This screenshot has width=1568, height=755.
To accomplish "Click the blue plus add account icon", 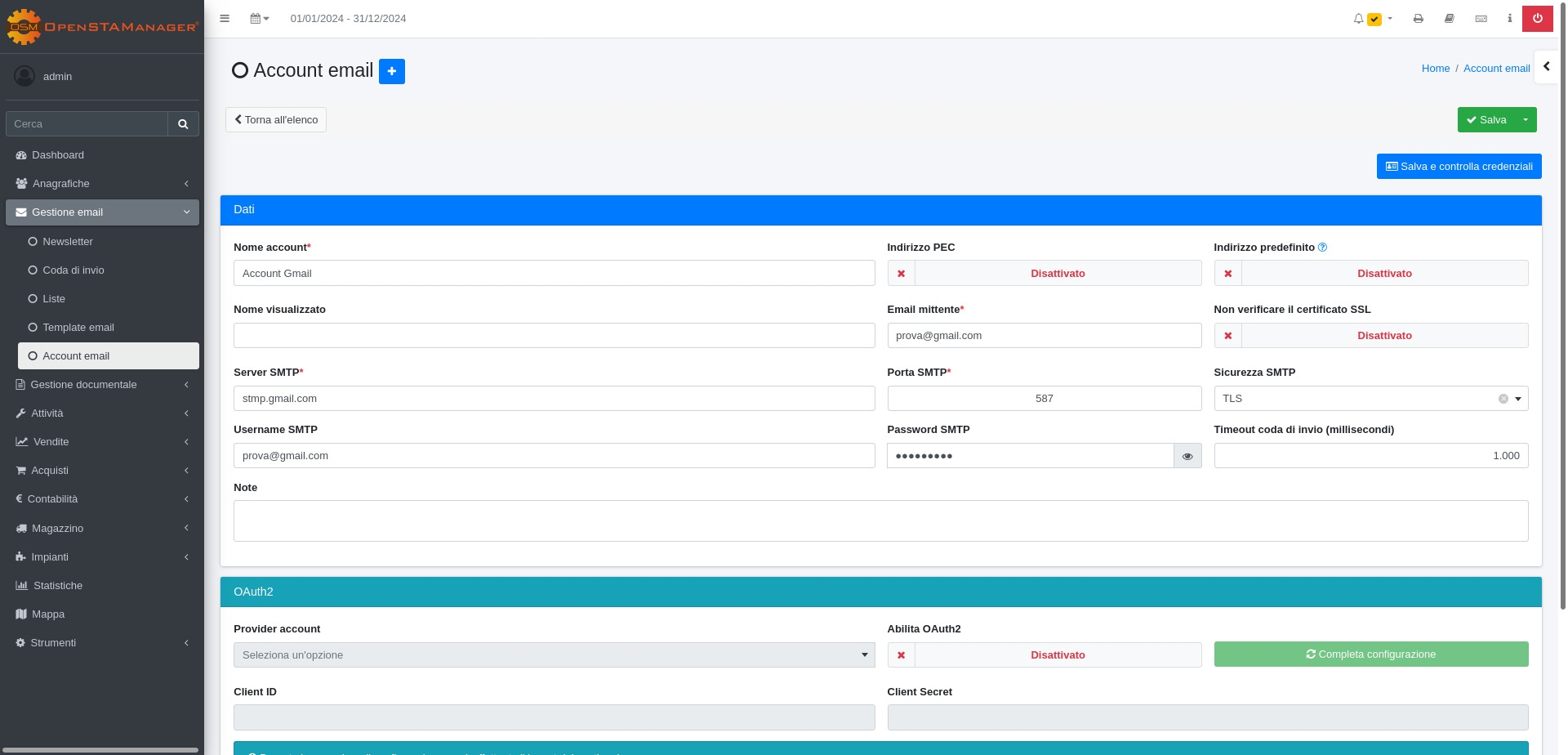I will [x=392, y=71].
